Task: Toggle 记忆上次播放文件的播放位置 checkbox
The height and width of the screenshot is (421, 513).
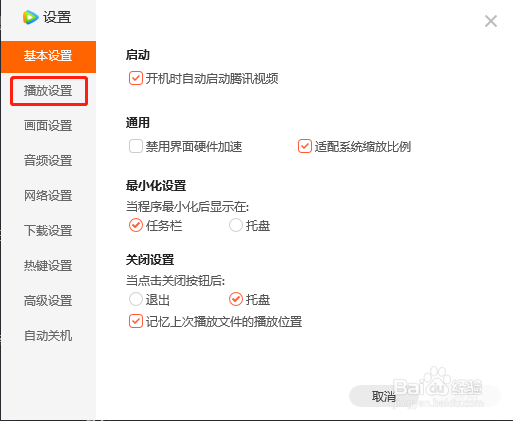Action: pos(136,321)
